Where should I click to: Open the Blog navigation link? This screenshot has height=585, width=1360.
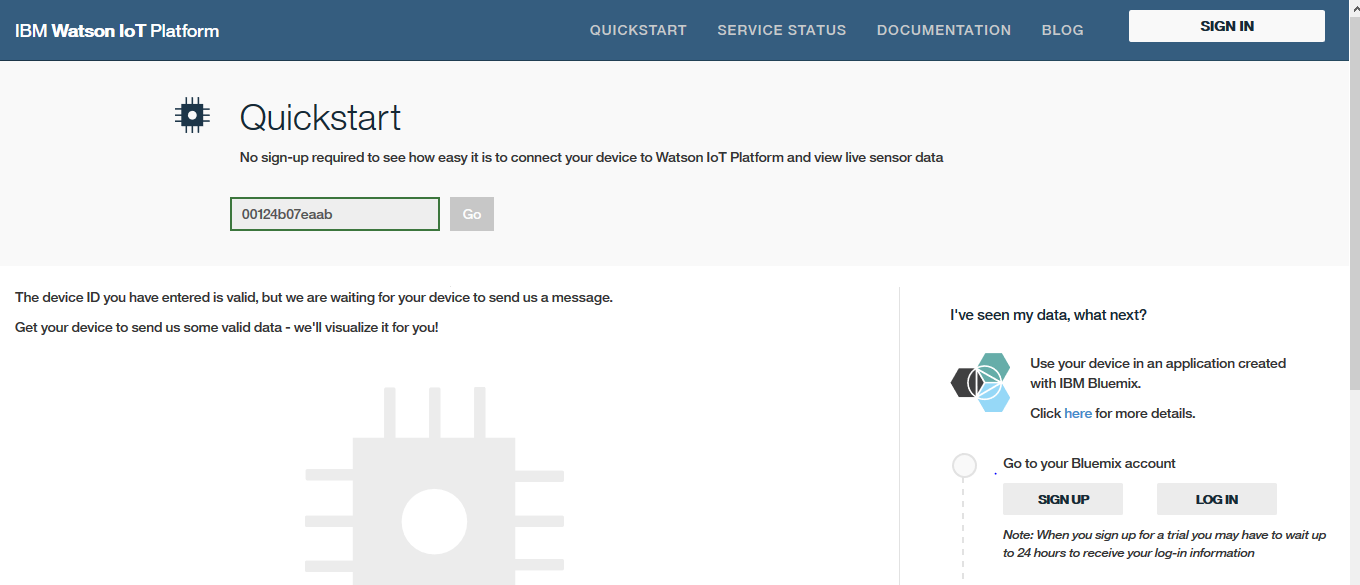pyautogui.click(x=1062, y=30)
